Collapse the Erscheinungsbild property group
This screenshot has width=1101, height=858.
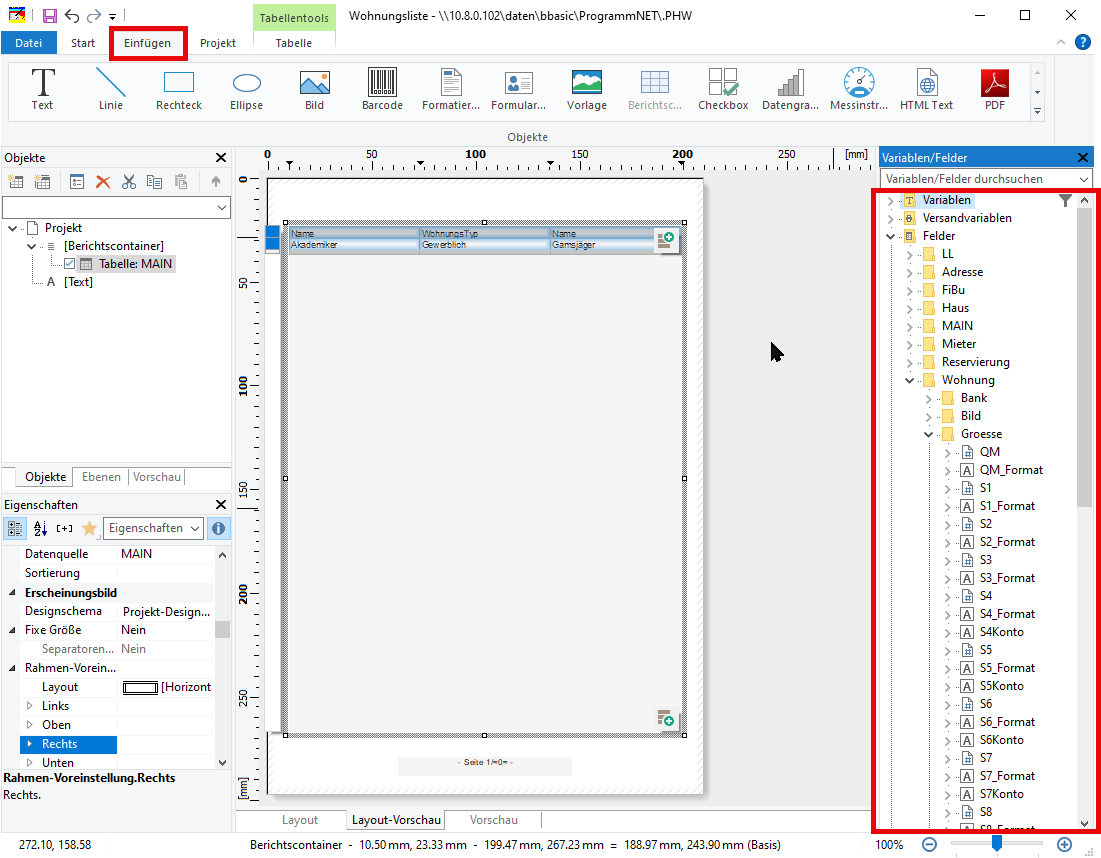pos(12,593)
